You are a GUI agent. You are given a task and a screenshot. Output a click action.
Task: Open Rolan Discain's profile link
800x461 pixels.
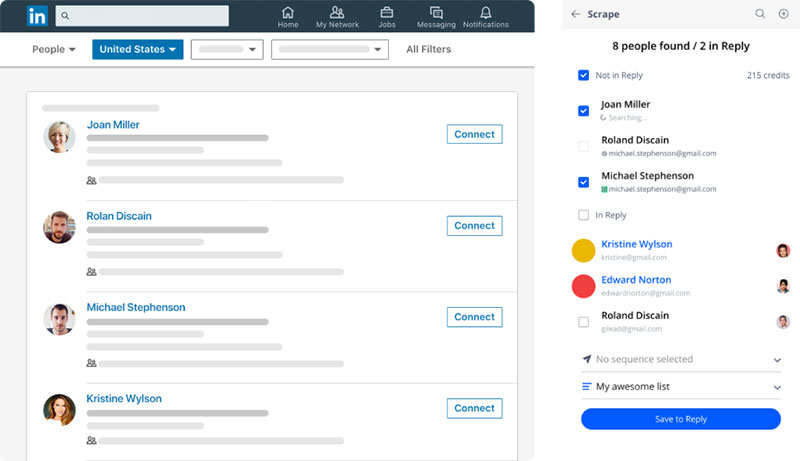coord(119,216)
